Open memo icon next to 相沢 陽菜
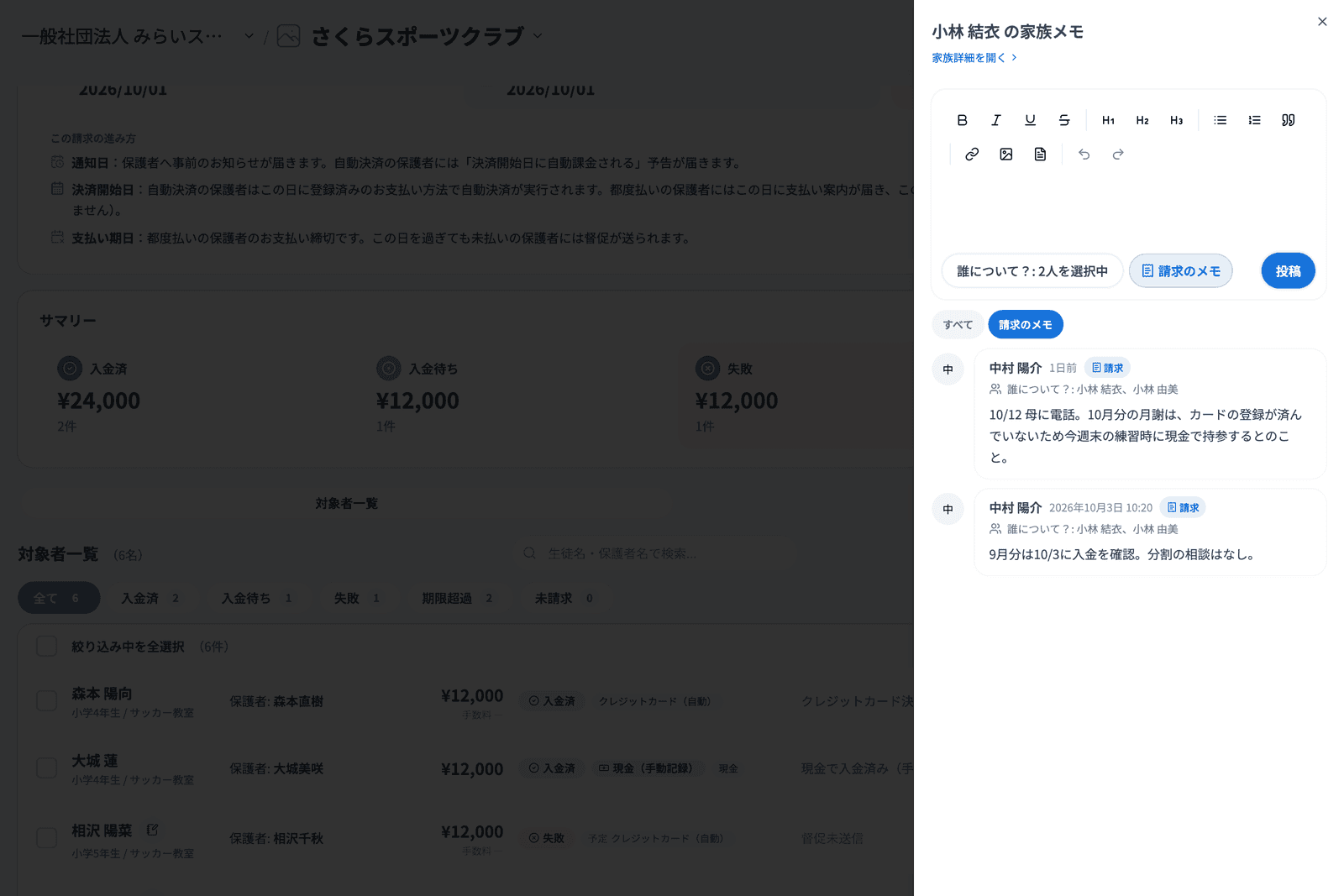The height and width of the screenshot is (896, 1344). [152, 830]
